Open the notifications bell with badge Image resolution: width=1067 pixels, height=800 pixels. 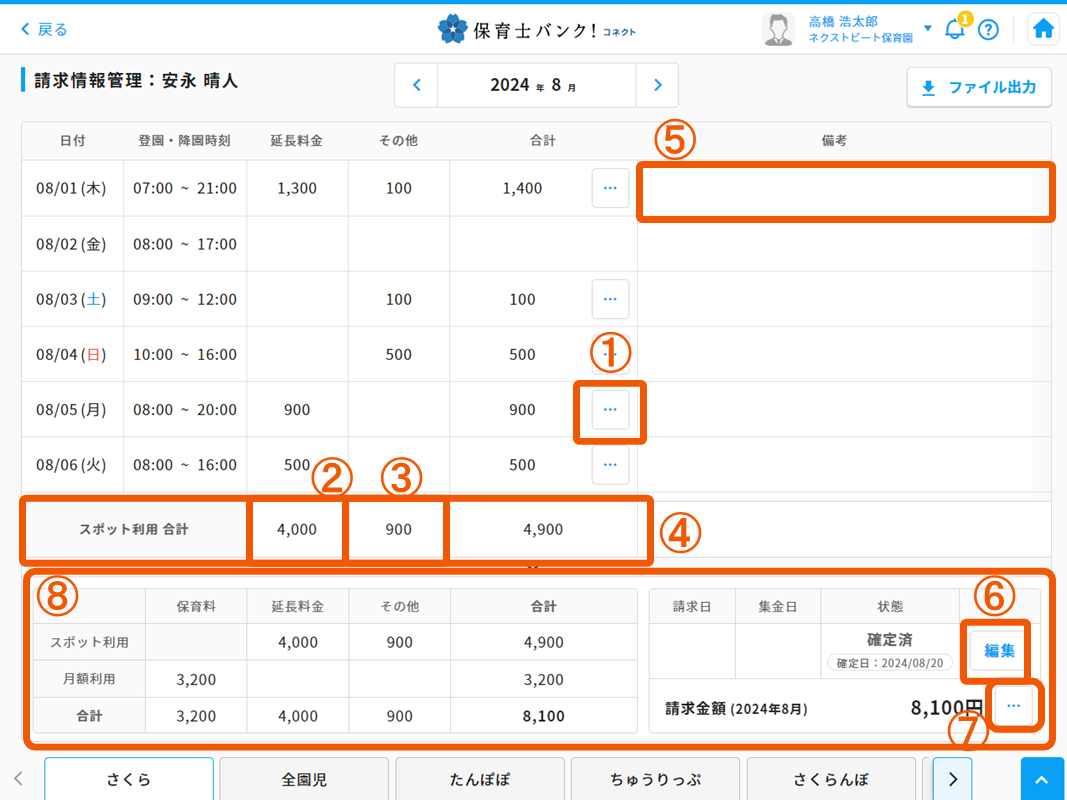(953, 29)
